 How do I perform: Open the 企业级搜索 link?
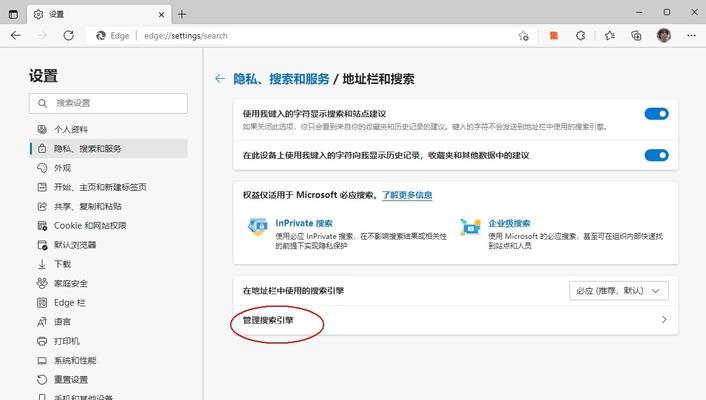click(509, 223)
